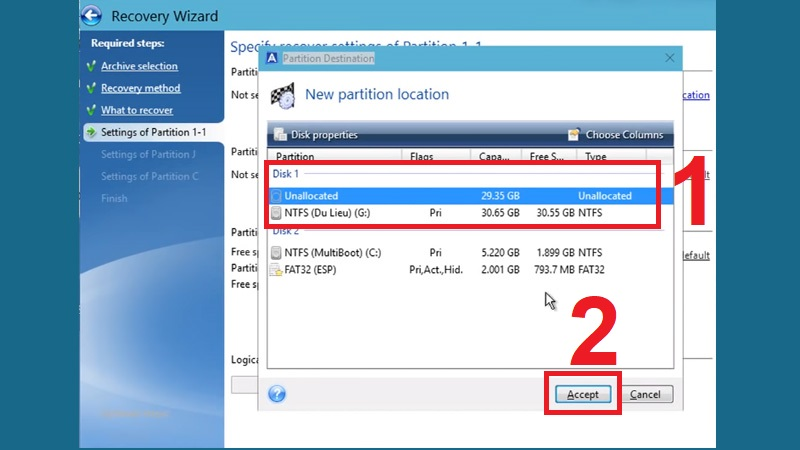
Task: Click the Disk 1 group header
Action: pos(285,174)
